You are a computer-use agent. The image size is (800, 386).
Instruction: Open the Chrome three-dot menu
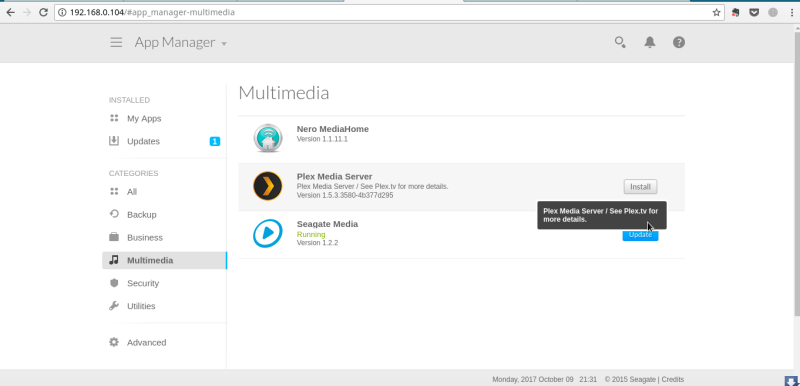791,12
